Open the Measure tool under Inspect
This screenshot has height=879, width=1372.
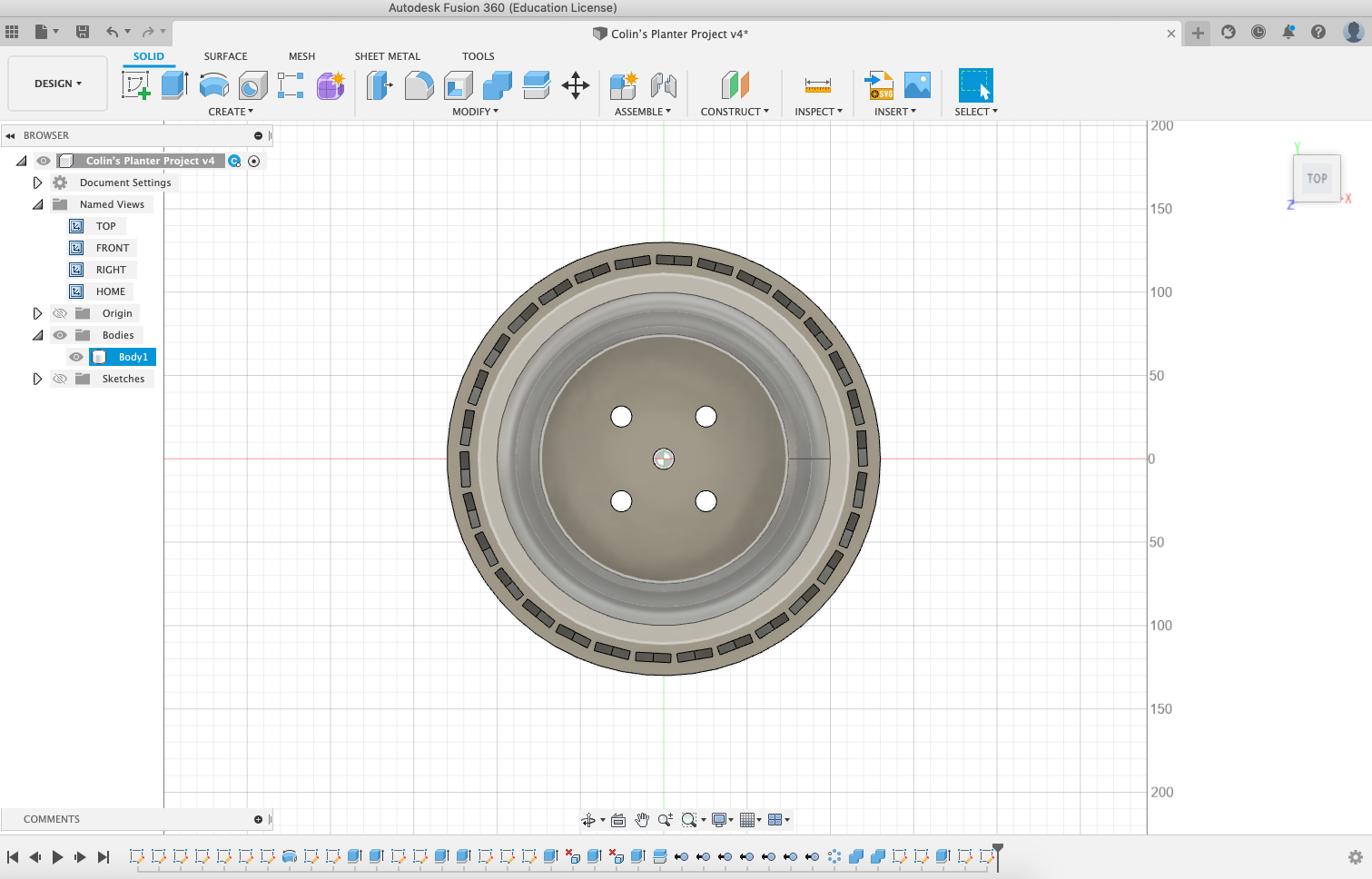[x=818, y=84]
